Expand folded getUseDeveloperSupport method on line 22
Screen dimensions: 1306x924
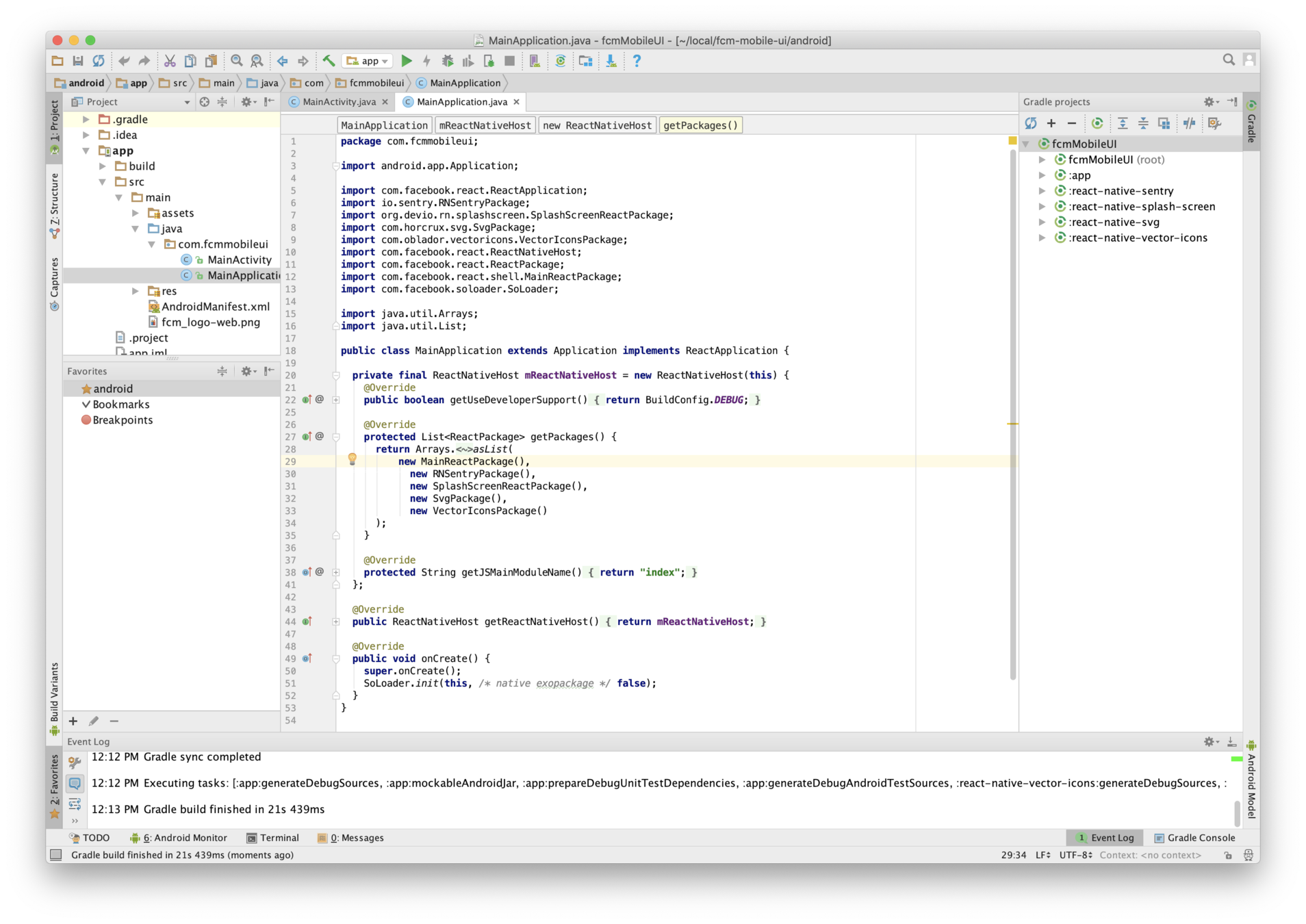point(336,400)
